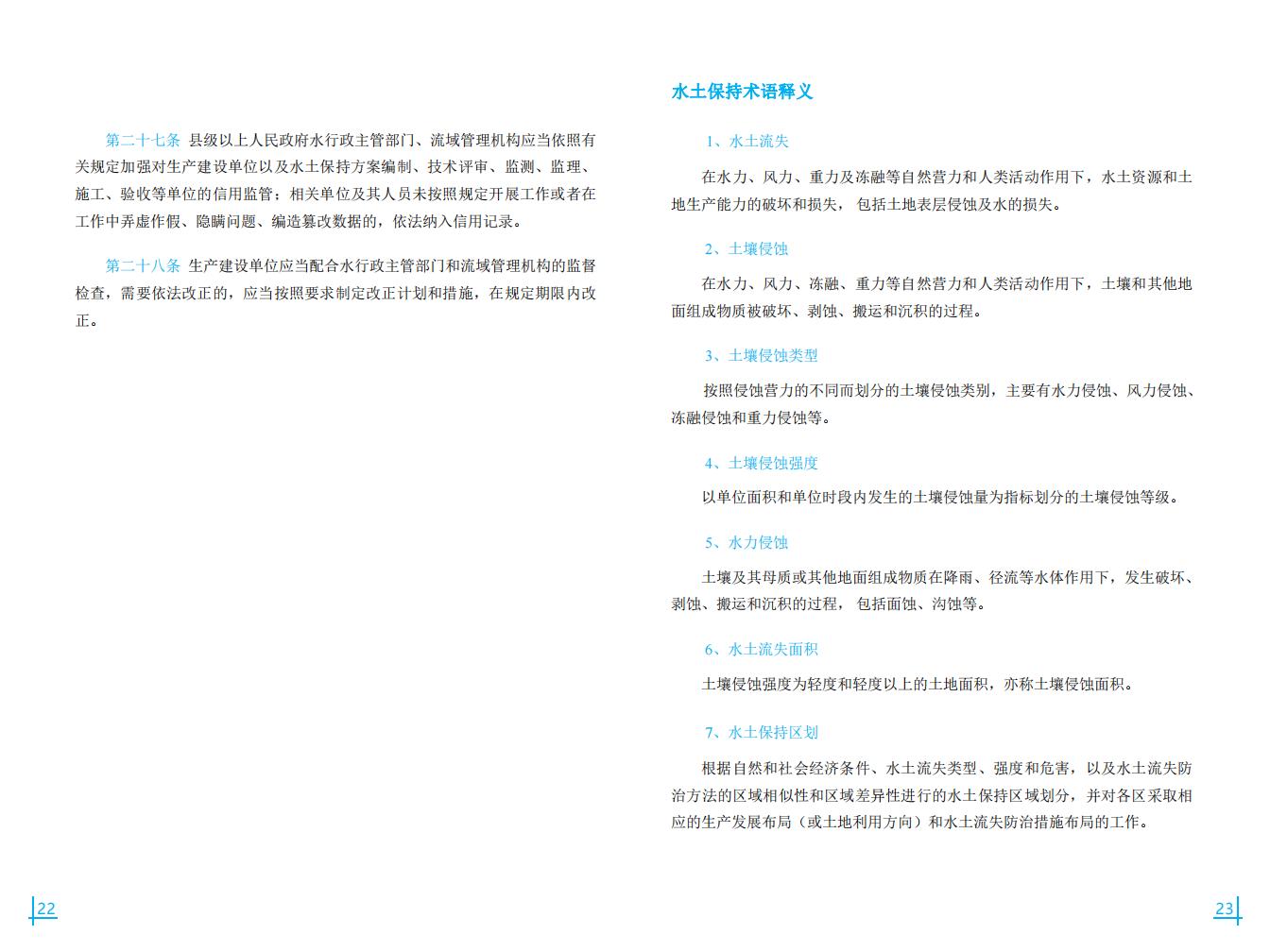Click the heading 水土保持术语释义

coord(742,92)
